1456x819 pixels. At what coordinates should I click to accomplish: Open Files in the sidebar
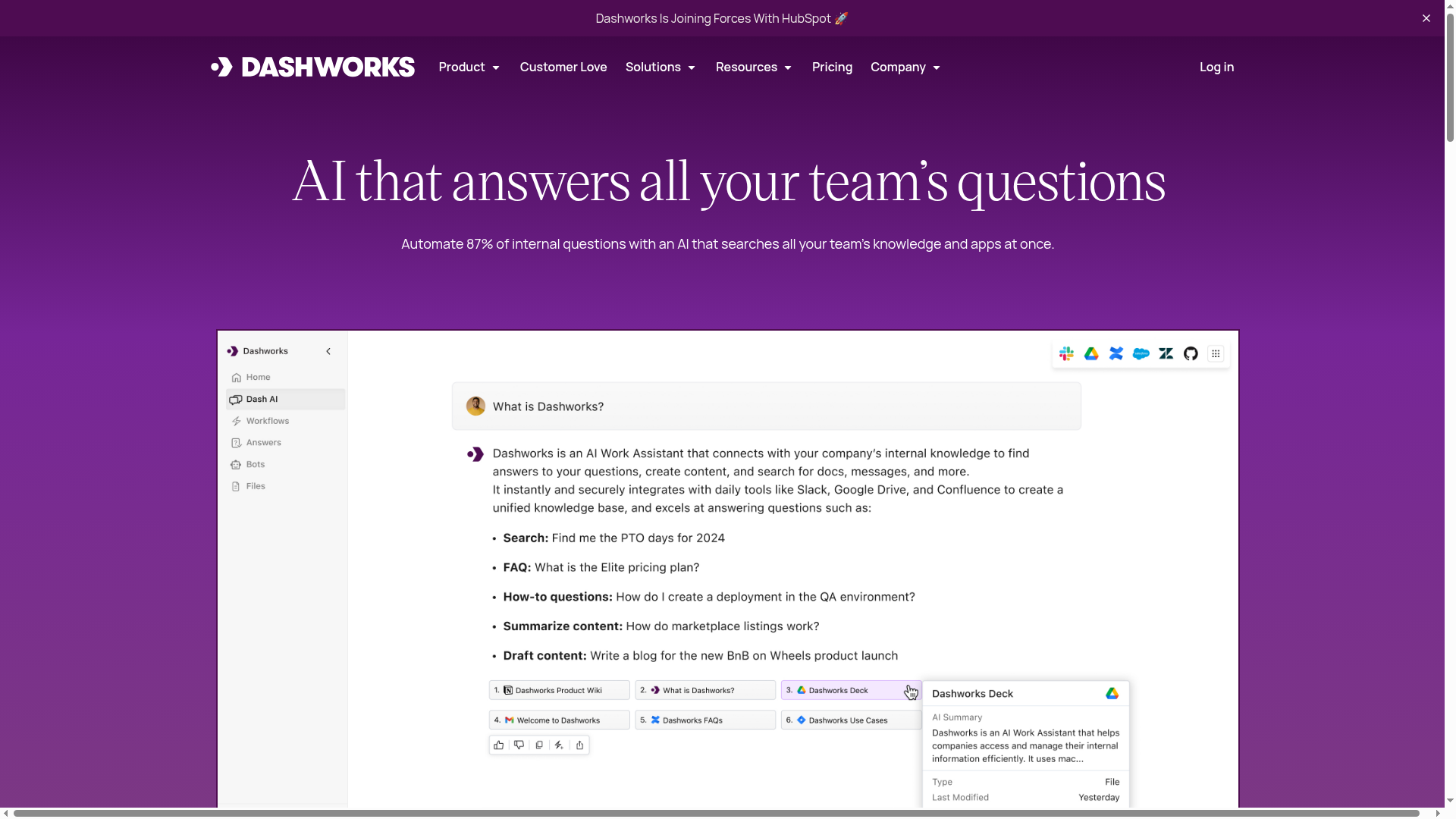(285, 486)
